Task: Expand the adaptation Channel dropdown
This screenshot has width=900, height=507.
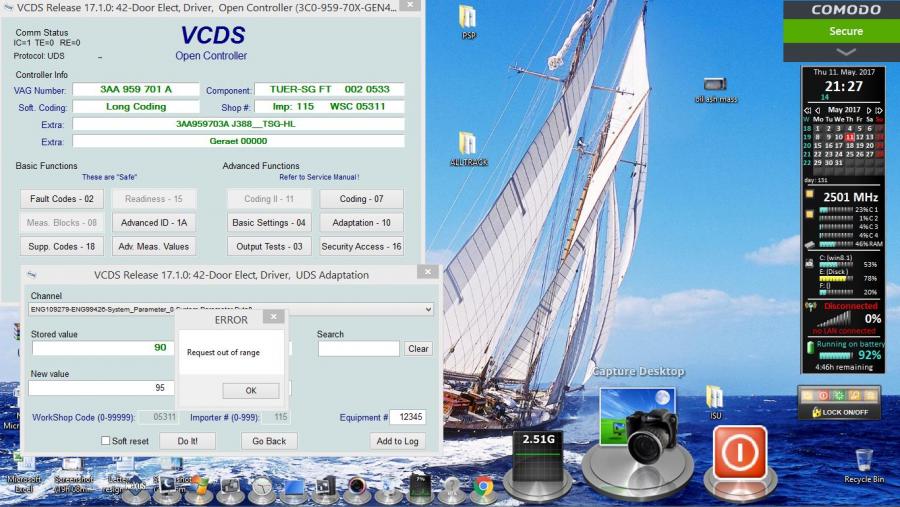Action: click(428, 309)
